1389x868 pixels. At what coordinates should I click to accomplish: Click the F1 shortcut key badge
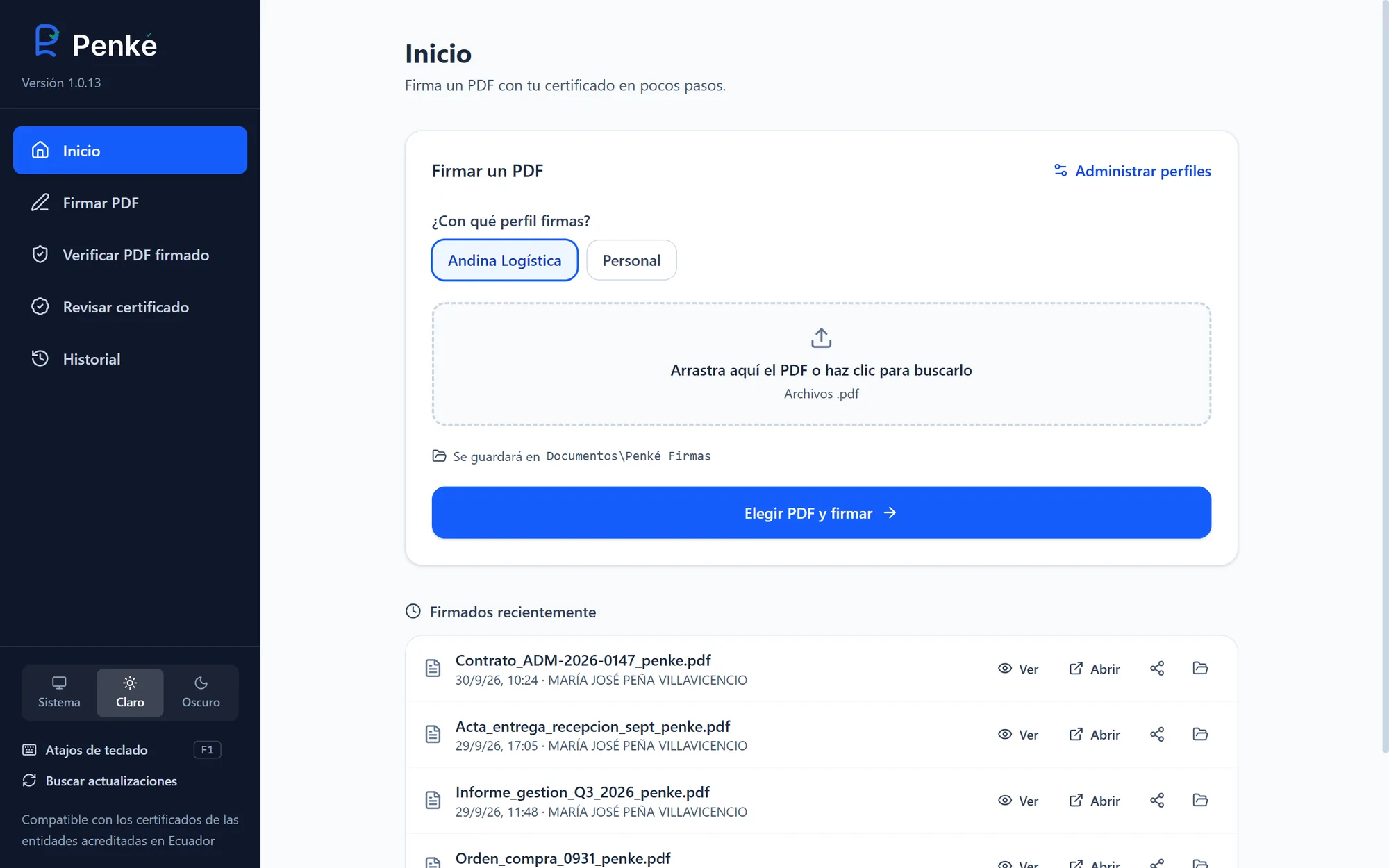[x=207, y=750]
